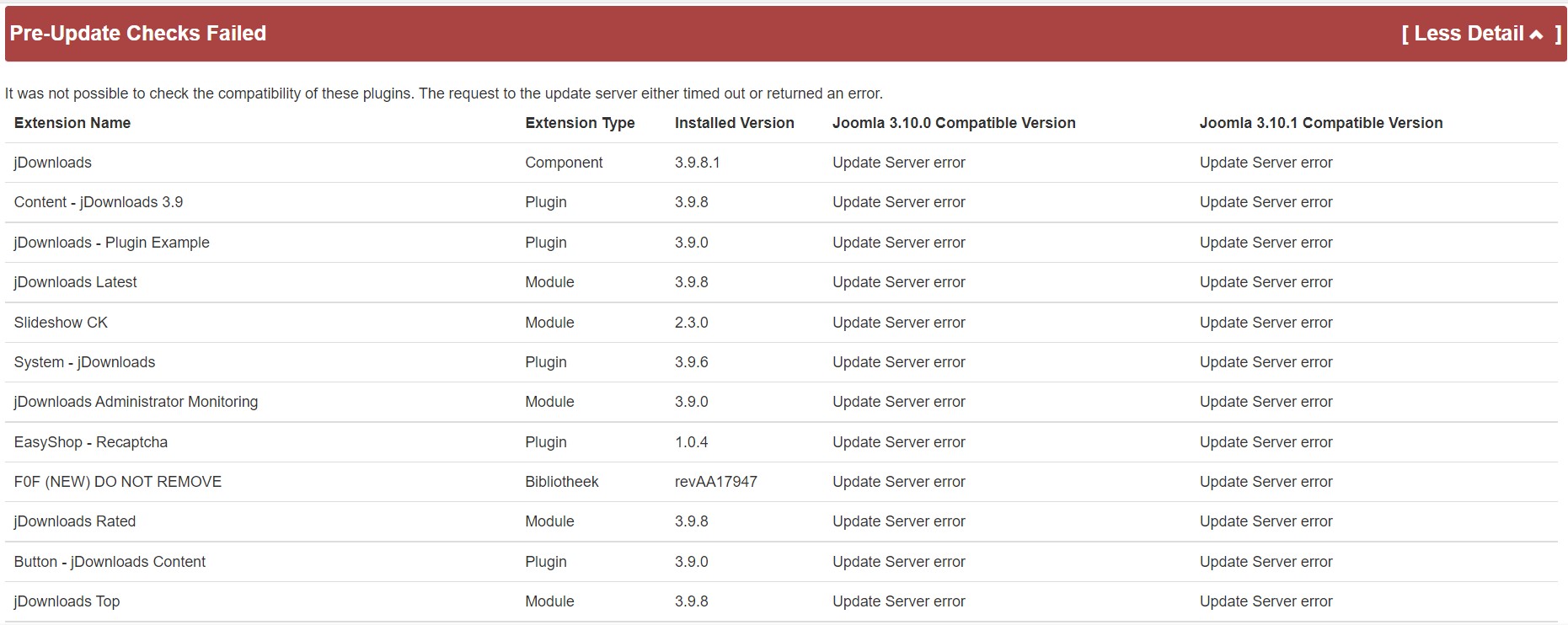Select the EasyShop - Recaptcha name
1568x625 pixels.
click(x=91, y=442)
